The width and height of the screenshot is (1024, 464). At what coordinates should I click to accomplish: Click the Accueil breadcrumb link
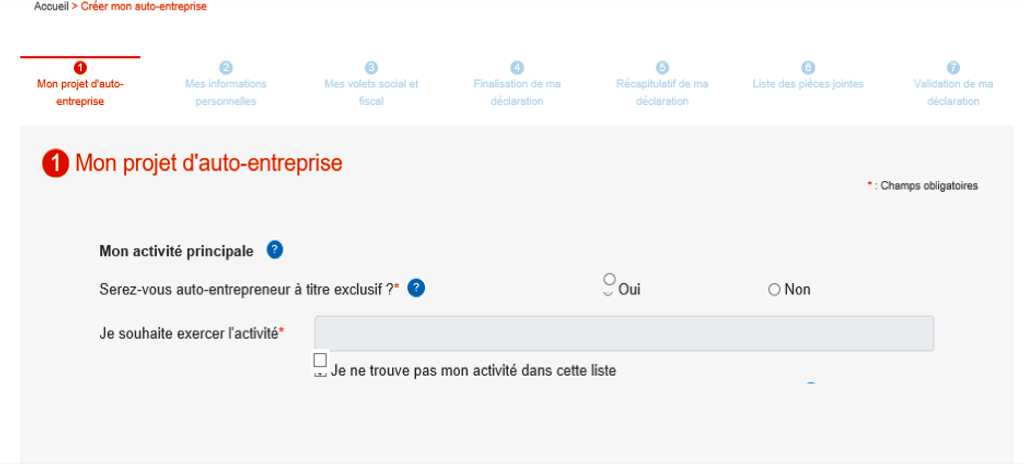click(51, 6)
